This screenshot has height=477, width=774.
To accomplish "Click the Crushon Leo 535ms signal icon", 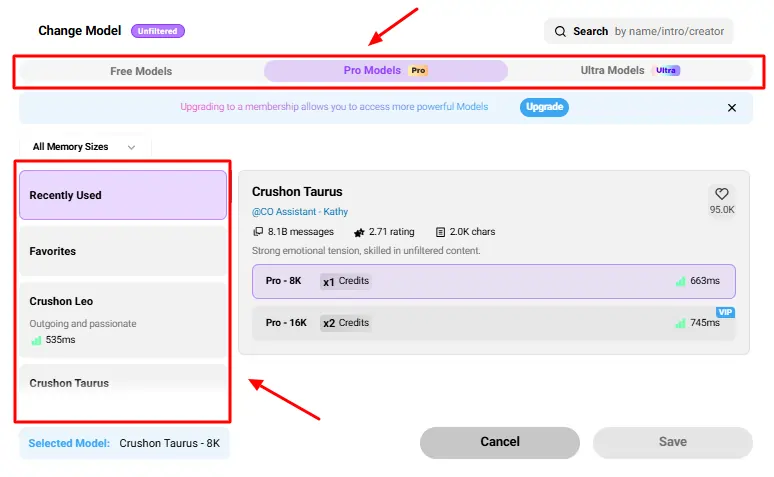I will [x=36, y=340].
